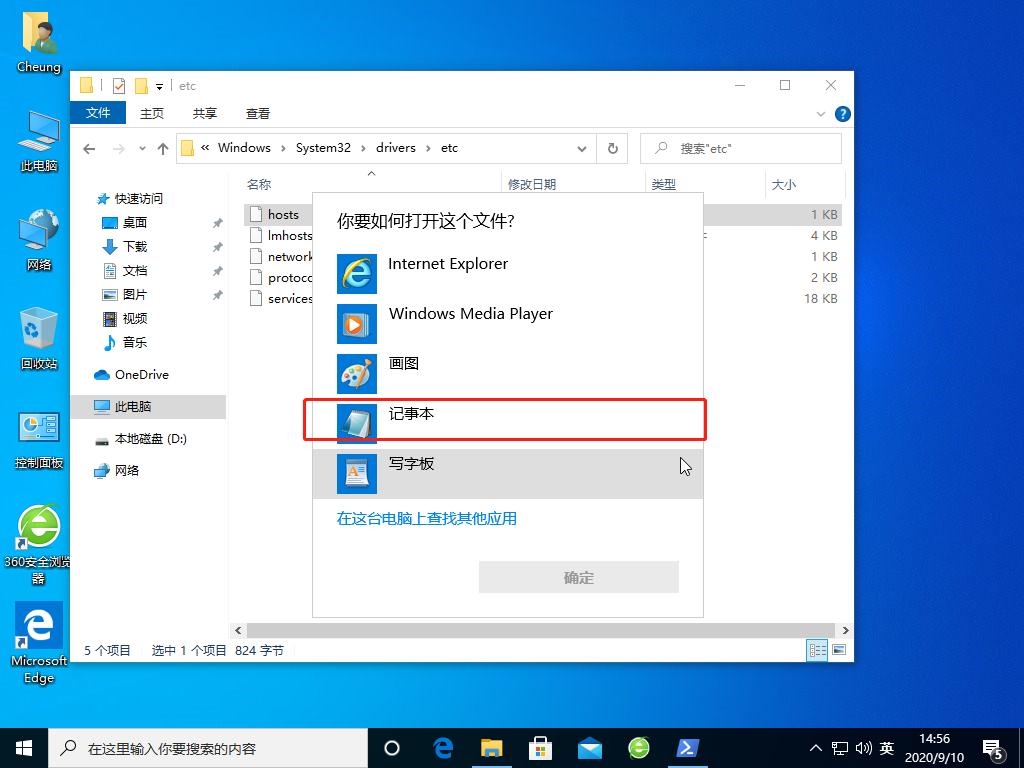Viewport: 1024px width, 768px height.
Task: Open the 文件 menu in File Explorer
Action: tap(97, 113)
